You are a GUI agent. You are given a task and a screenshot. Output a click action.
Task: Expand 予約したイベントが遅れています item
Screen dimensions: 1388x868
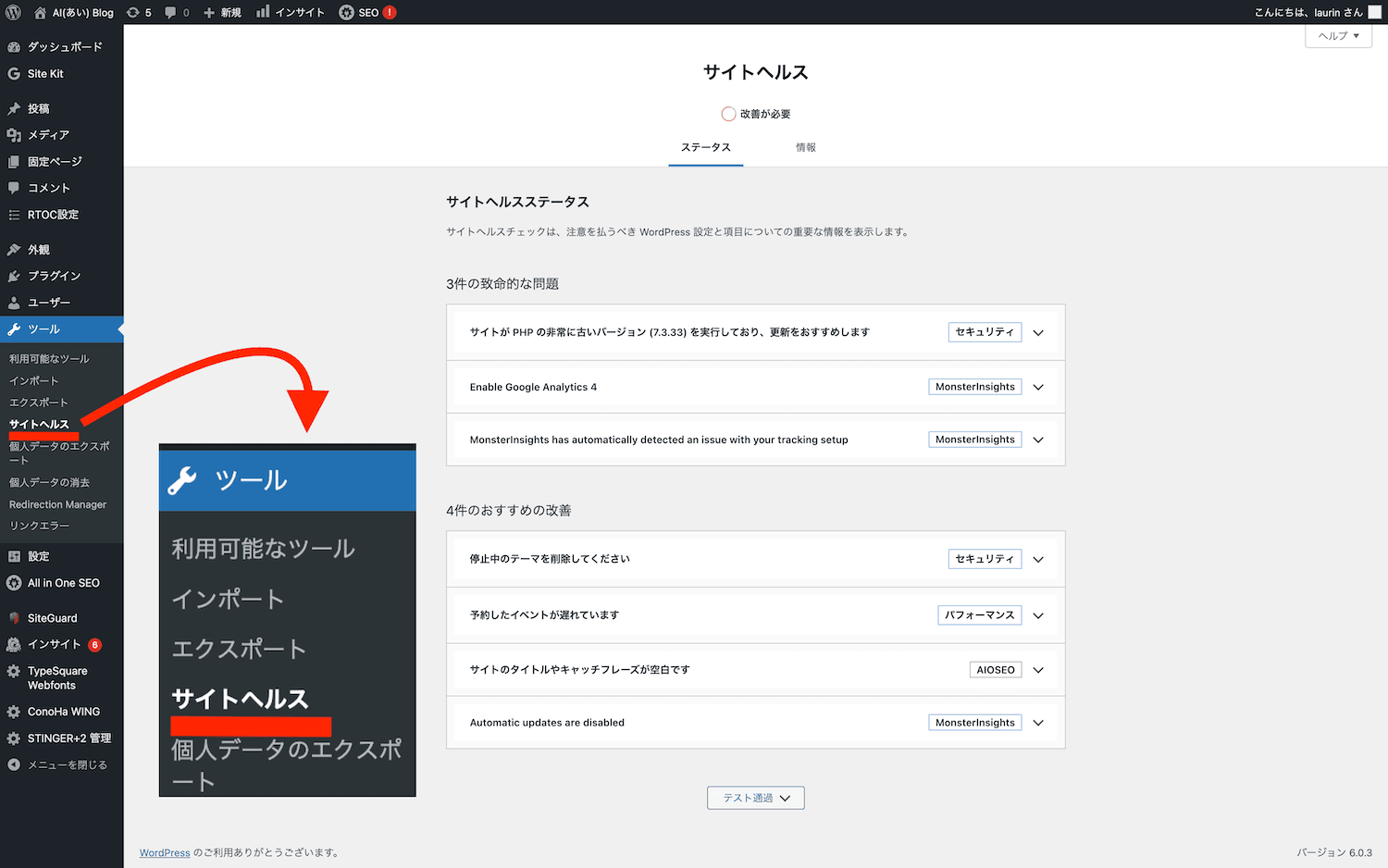point(755,615)
